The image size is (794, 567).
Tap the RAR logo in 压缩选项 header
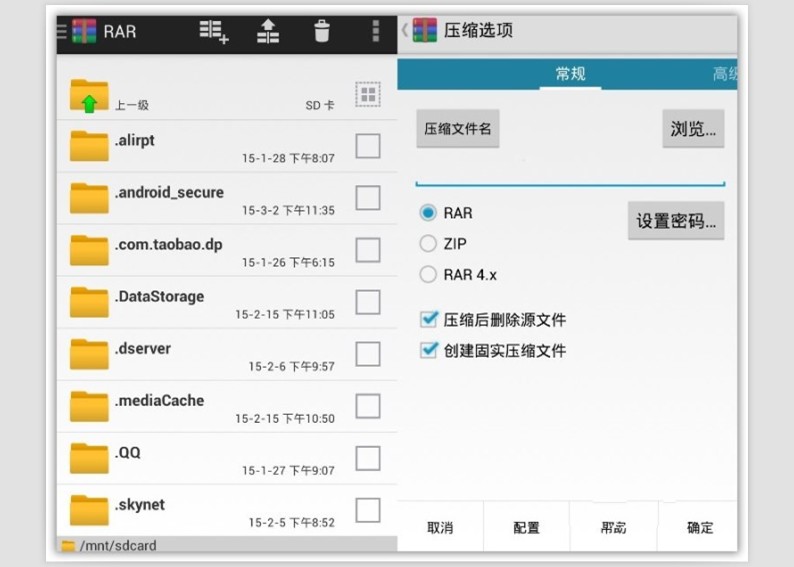pyautogui.click(x=425, y=30)
